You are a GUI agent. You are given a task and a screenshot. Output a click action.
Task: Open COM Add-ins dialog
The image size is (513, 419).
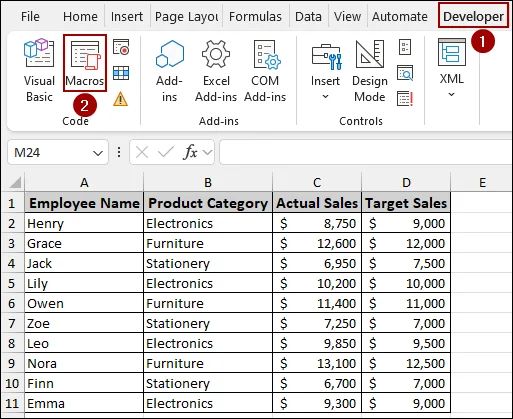tap(265, 71)
